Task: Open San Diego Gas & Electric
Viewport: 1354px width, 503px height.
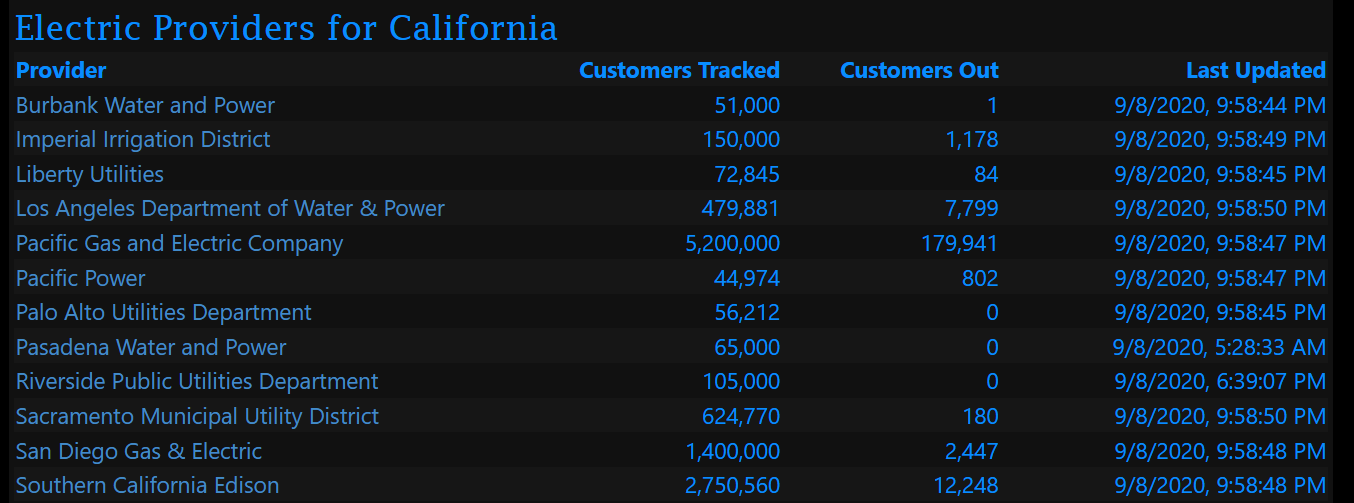Action: point(139,451)
